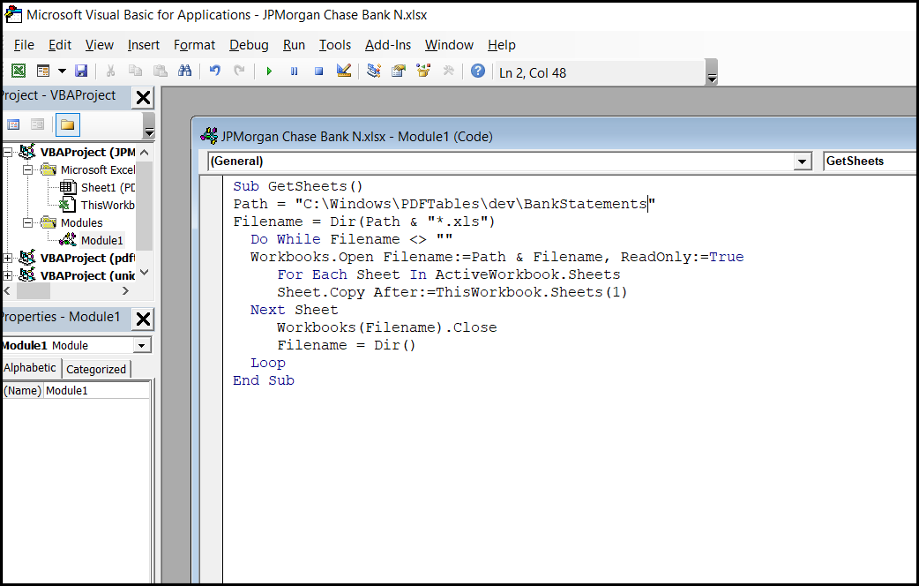Toggle Design Mode on the toolbar
919x586 pixels.
[x=342, y=70]
